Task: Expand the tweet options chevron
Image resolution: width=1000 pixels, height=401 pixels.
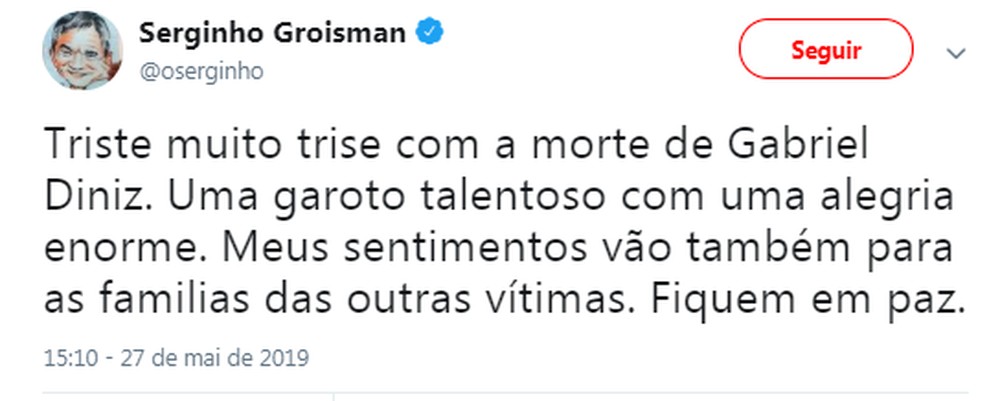Action: (956, 51)
